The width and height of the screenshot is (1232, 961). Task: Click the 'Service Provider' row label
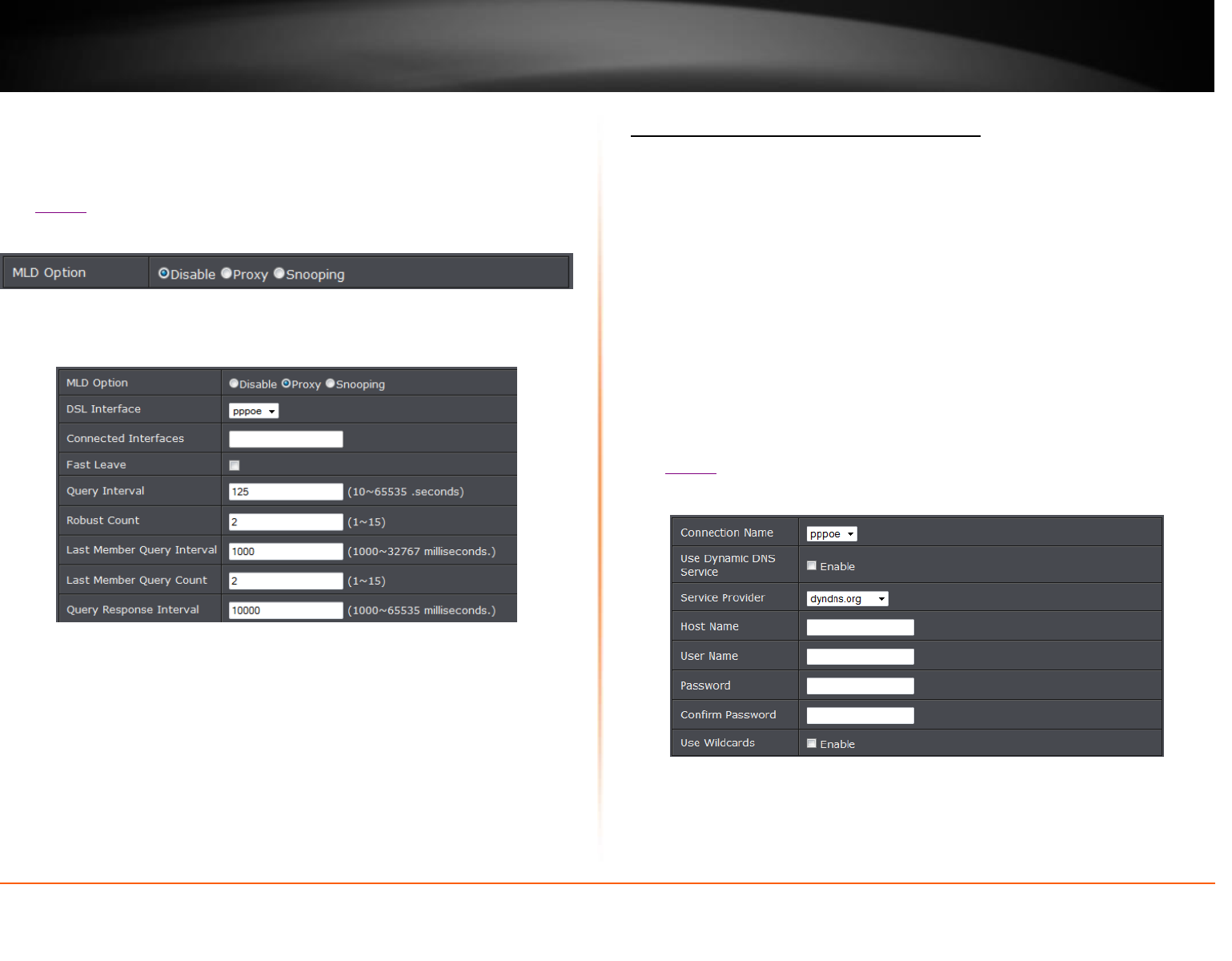pyautogui.click(x=722, y=597)
